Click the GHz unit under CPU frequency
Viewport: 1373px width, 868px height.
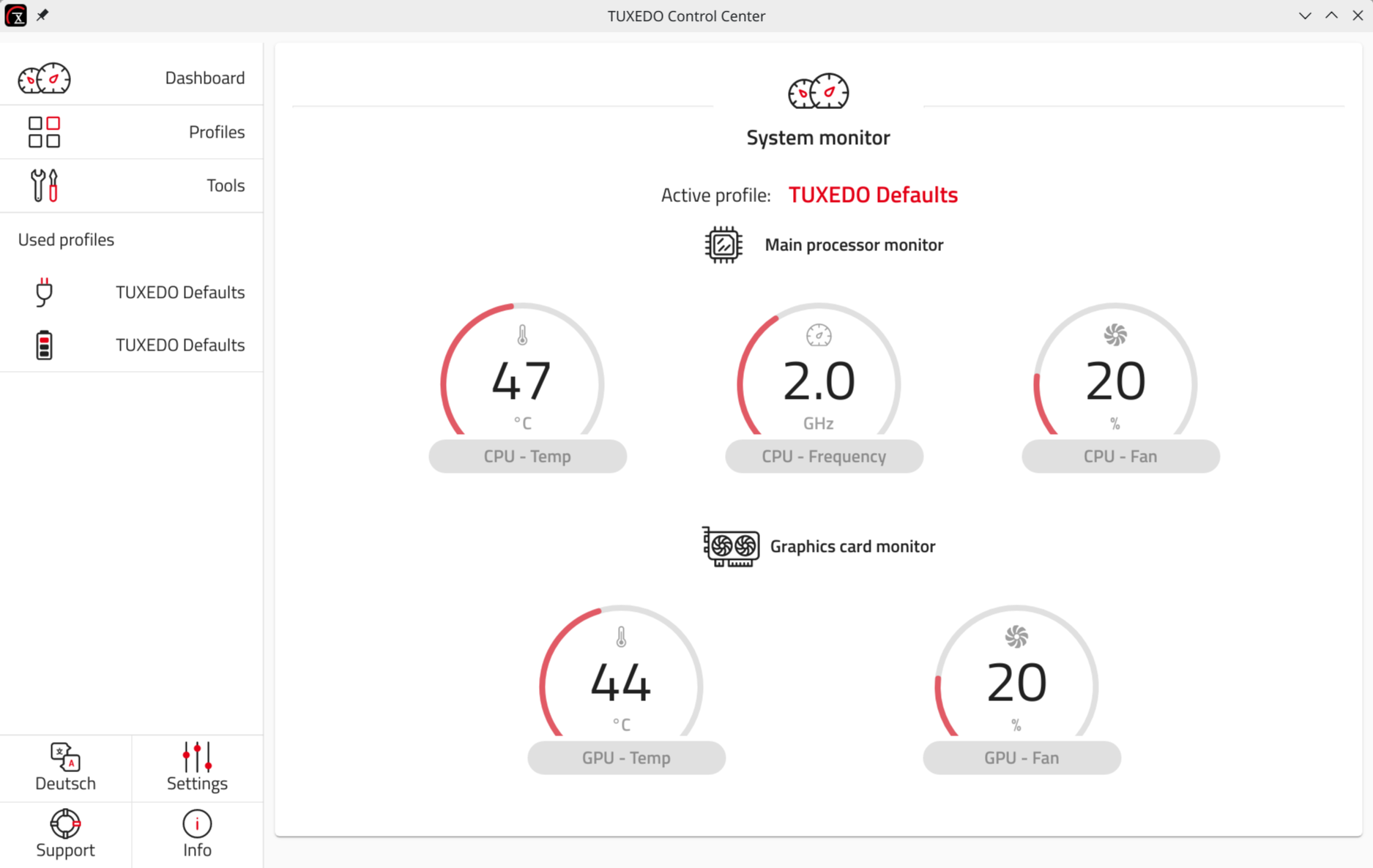click(819, 423)
